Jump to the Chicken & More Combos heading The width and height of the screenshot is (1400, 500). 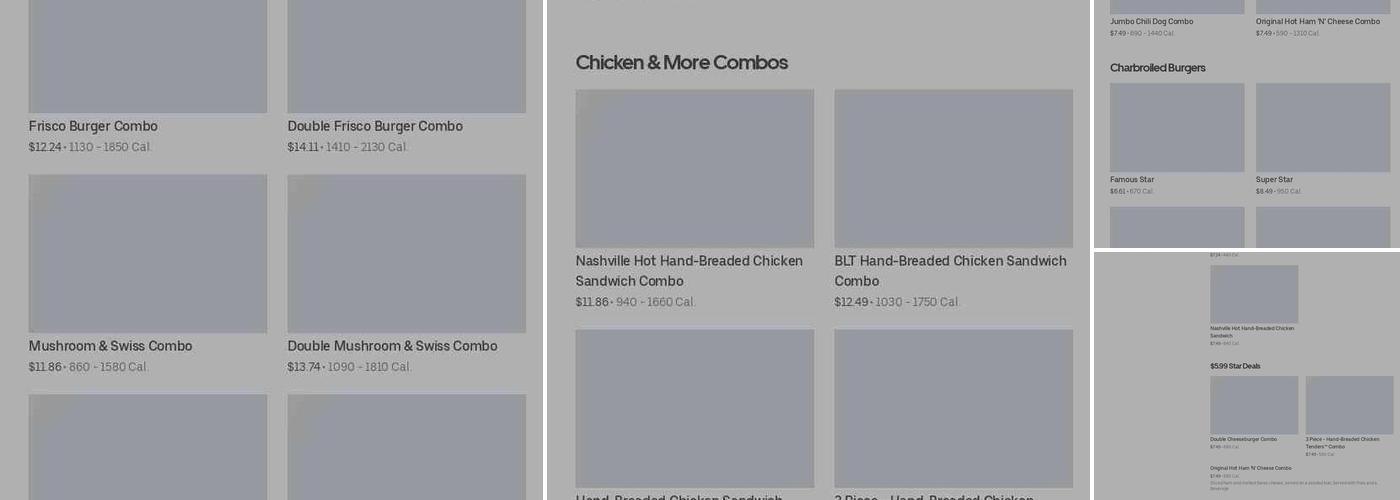(x=681, y=63)
